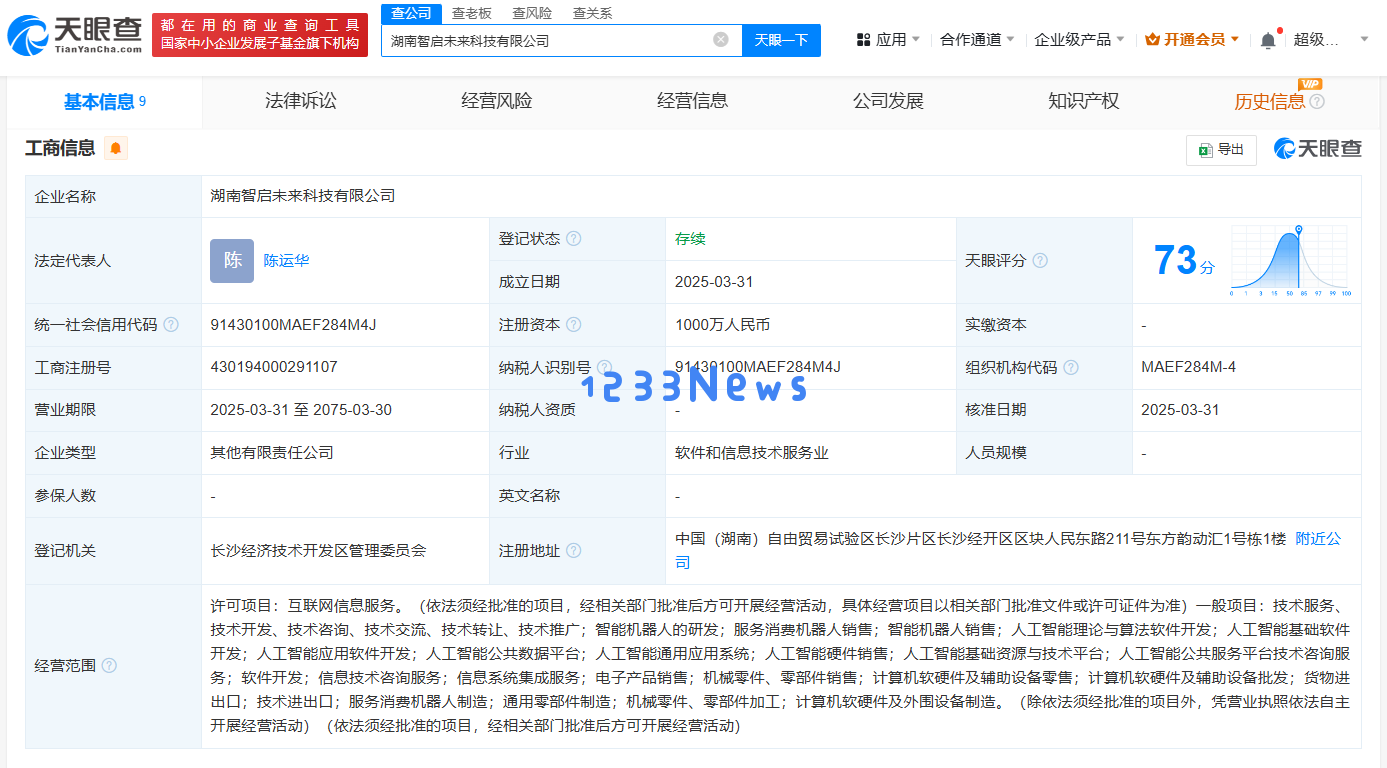Click the credit code 91430100MAEF284M4J under 统一社会信用代码
Screen dimensions: 1387x768
293,325
